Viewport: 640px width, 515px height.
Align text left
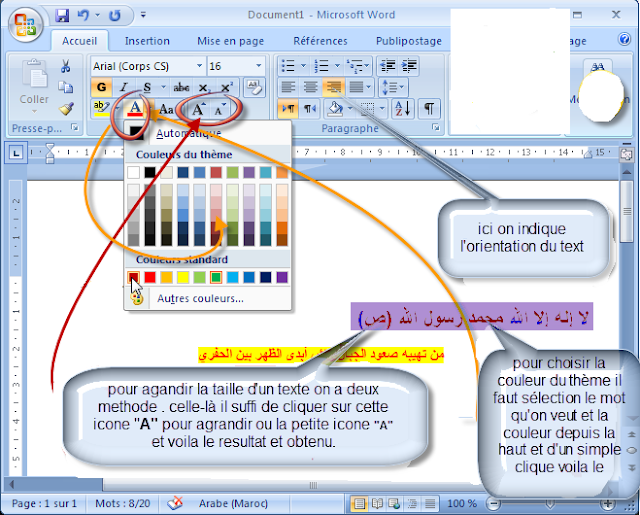tap(288, 87)
